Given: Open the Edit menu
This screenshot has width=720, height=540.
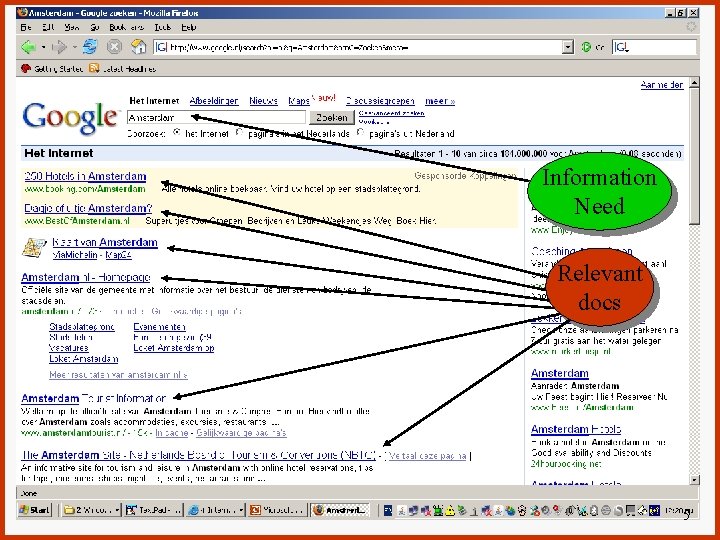Looking at the screenshot, I should [x=48, y=27].
